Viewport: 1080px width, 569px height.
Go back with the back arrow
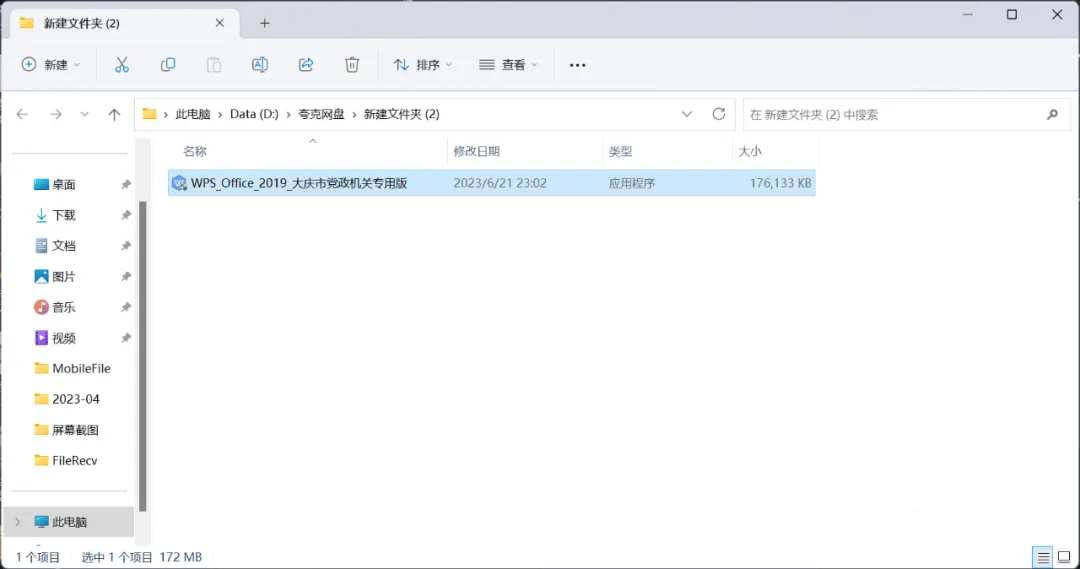pos(22,114)
